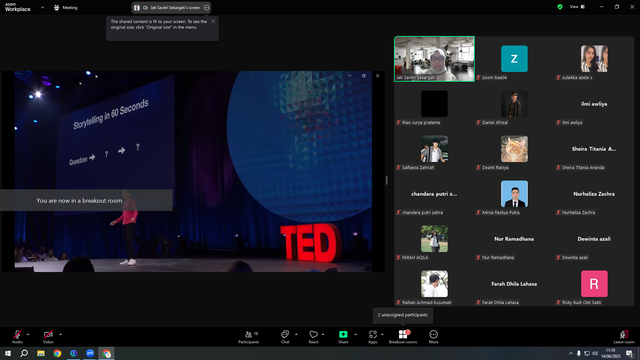Click the green encryption shield icon

tap(560, 7)
